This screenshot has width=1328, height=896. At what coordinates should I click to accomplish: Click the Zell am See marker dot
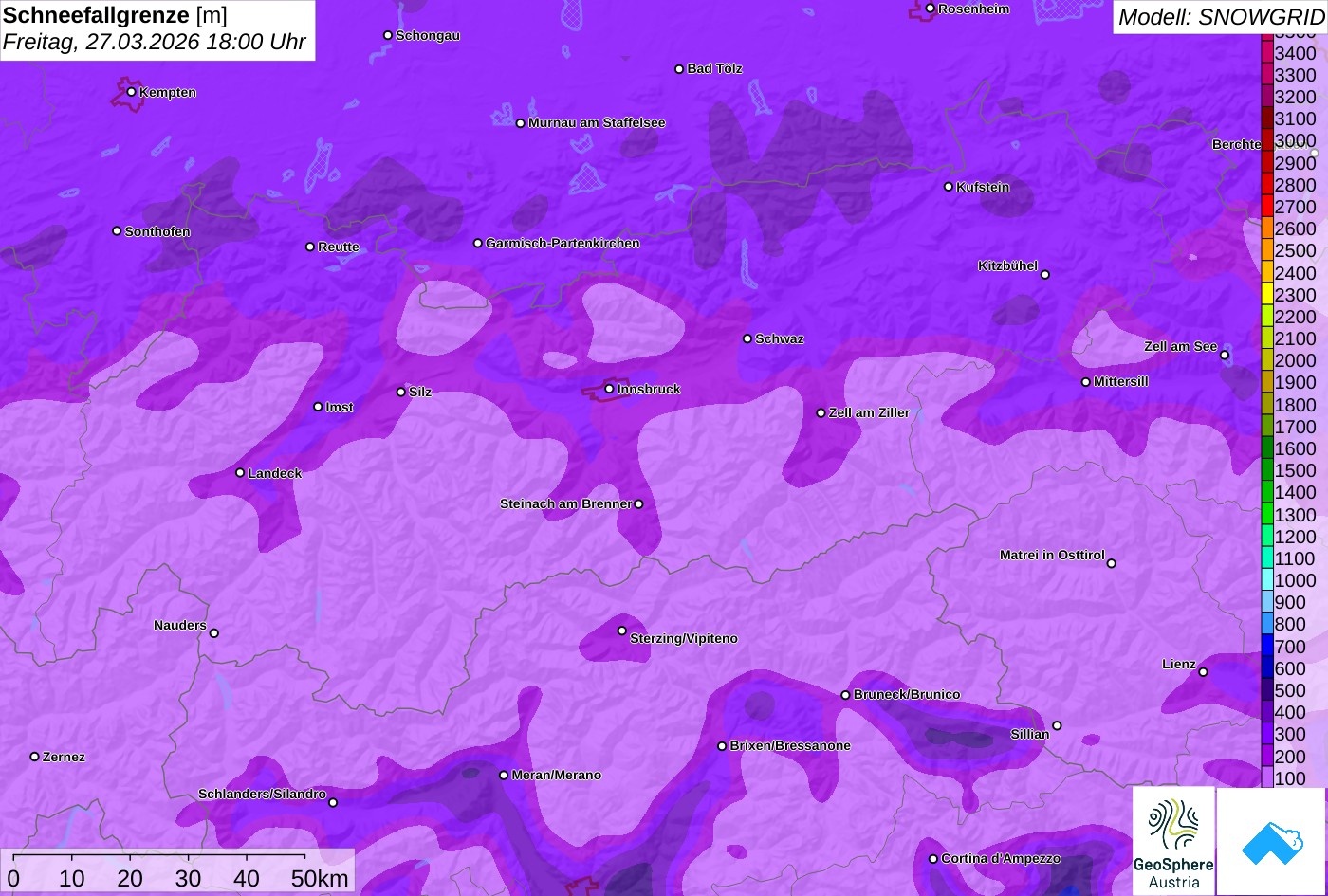point(1225,356)
